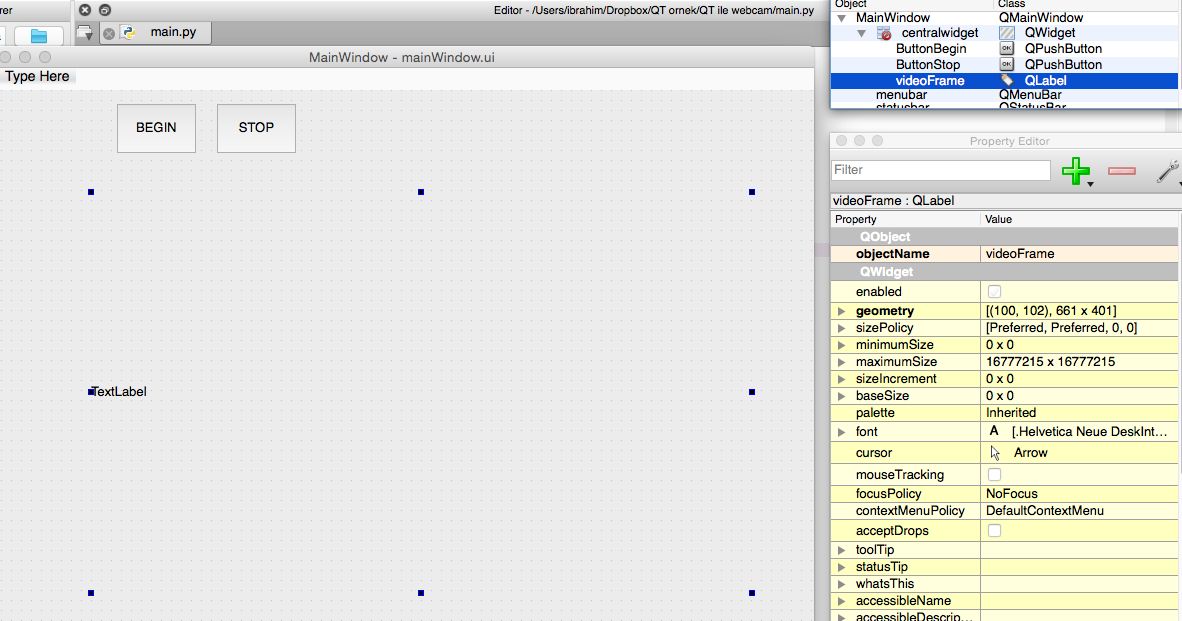The width and height of the screenshot is (1182, 621).
Task: Expand the geometry property
Action: click(841, 310)
